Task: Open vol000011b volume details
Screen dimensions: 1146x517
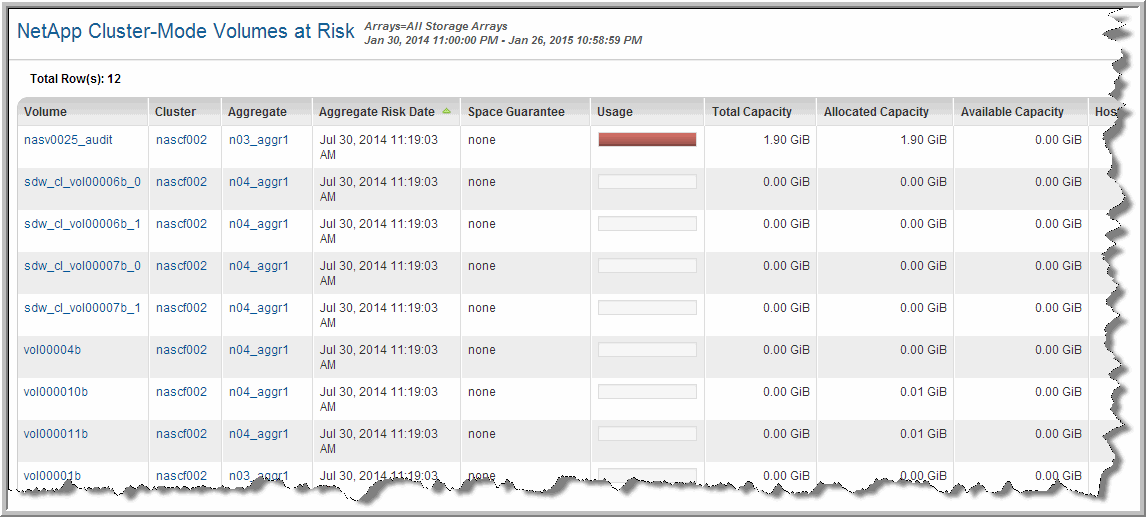Action: 56,434
